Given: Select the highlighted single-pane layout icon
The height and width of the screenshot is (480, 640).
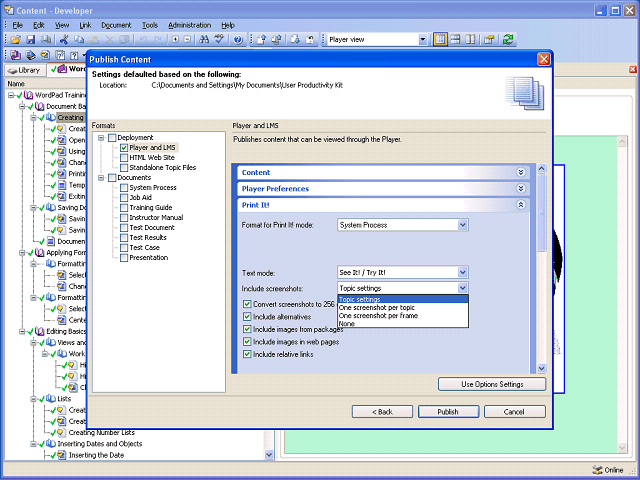Looking at the screenshot, I should coord(440,40).
